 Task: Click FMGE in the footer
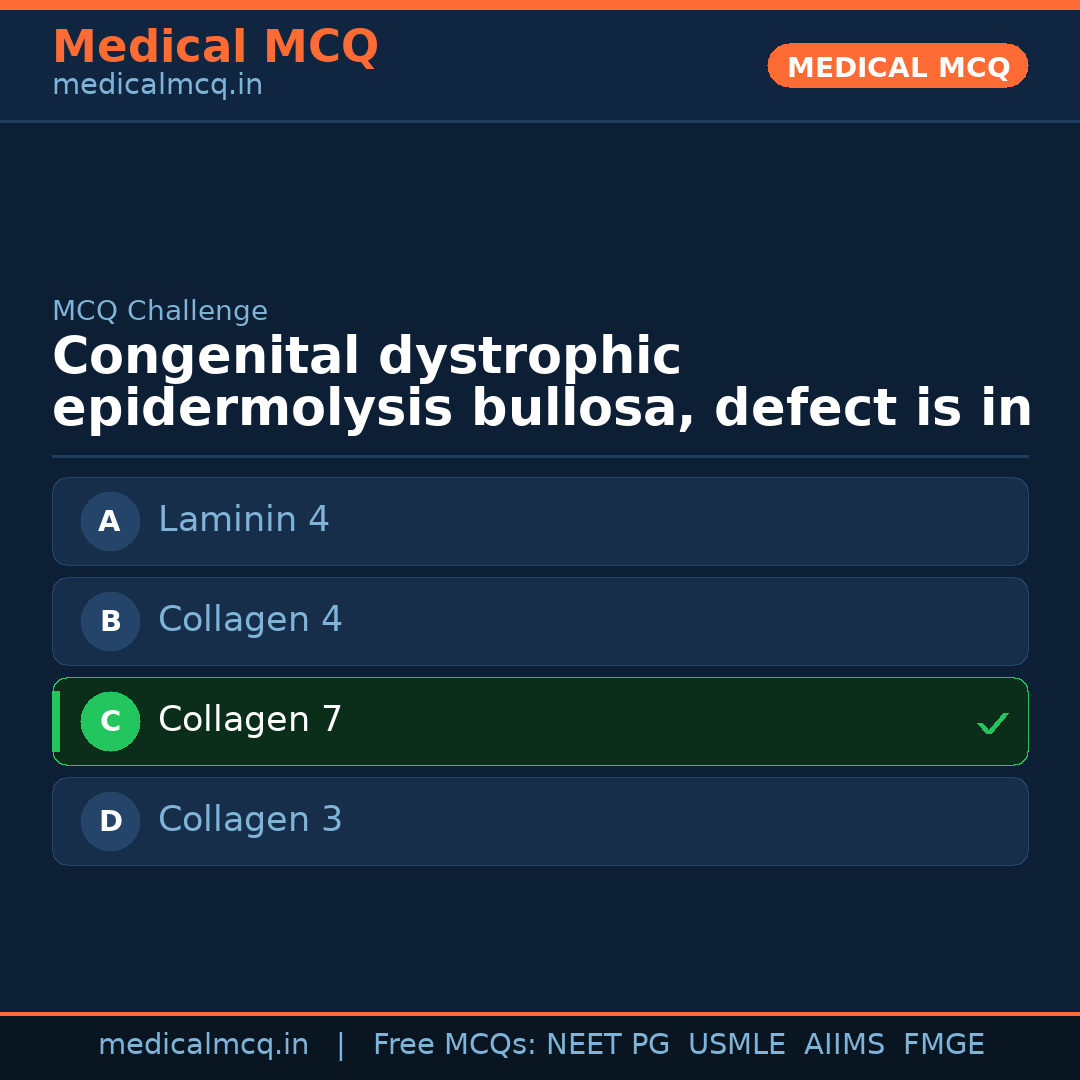pos(944,1045)
